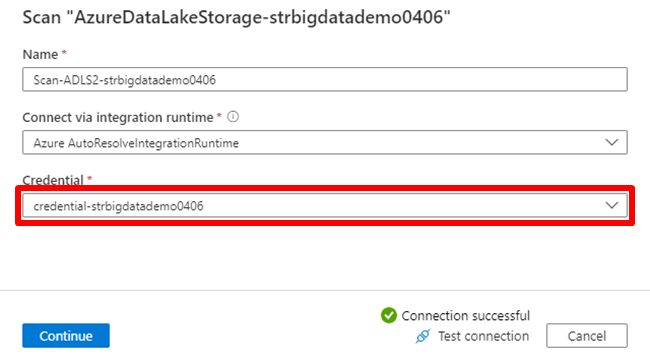Click the horizontal divider above Continue
The image size is (650, 363).
pos(325,290)
